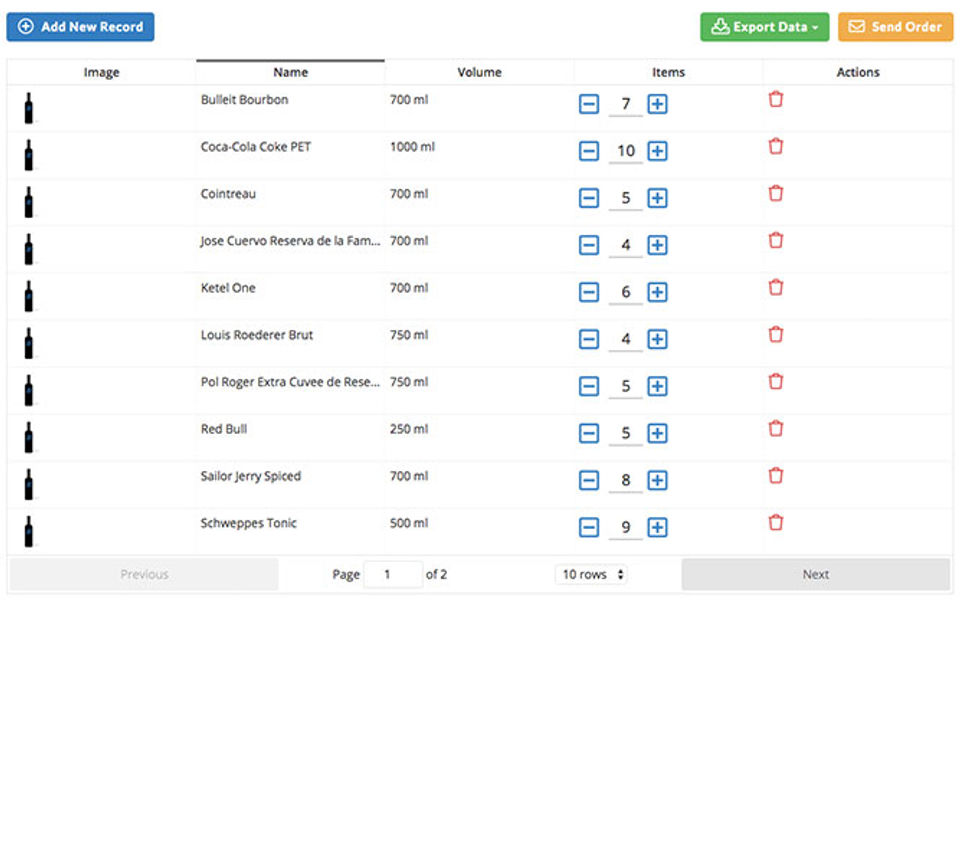
Task: Click the page number input field
Action: click(393, 574)
